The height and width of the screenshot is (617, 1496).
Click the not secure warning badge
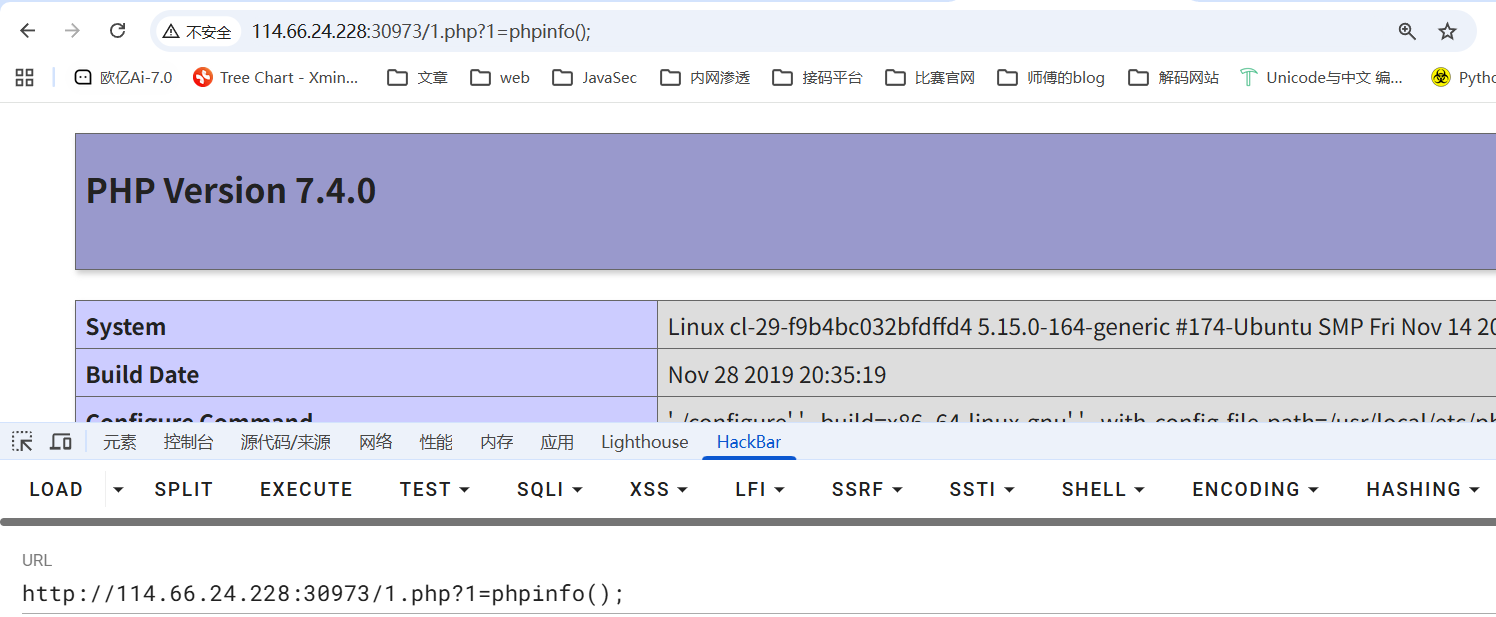coord(198,32)
